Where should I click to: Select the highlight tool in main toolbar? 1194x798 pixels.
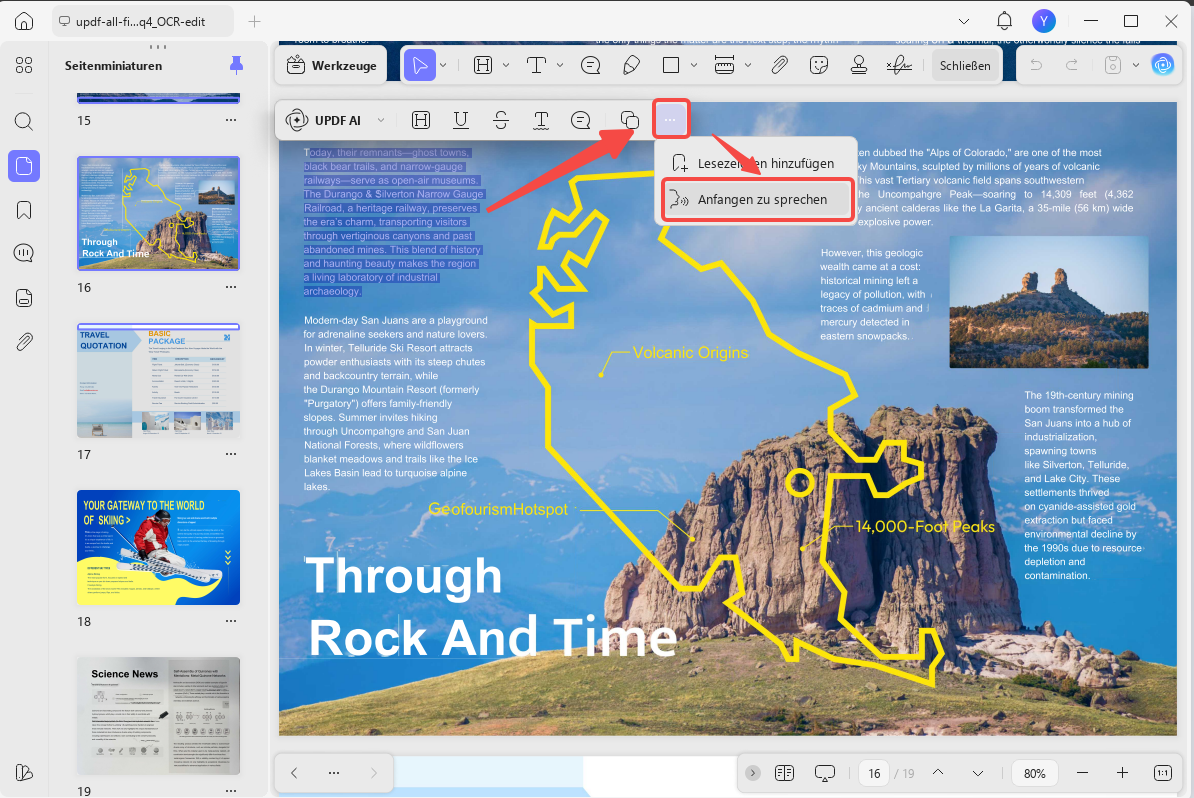tap(483, 65)
